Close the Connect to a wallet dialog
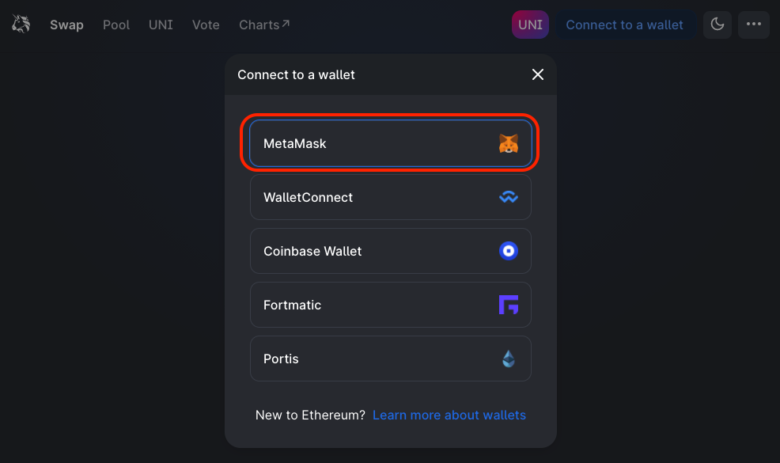Screen dimensions: 780x463 [538, 75]
